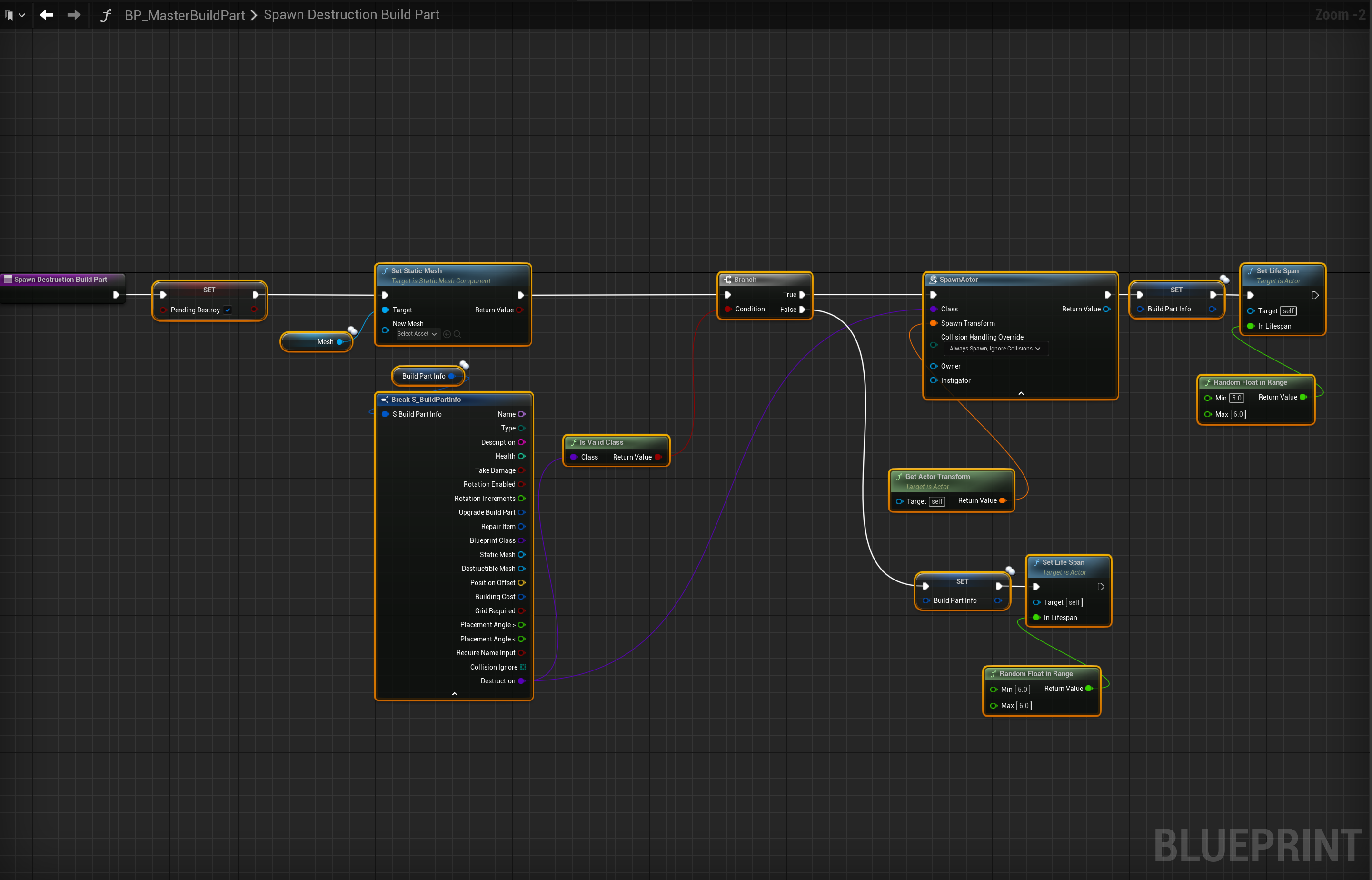
Task: Click the forward navigation arrow
Action: point(74,15)
